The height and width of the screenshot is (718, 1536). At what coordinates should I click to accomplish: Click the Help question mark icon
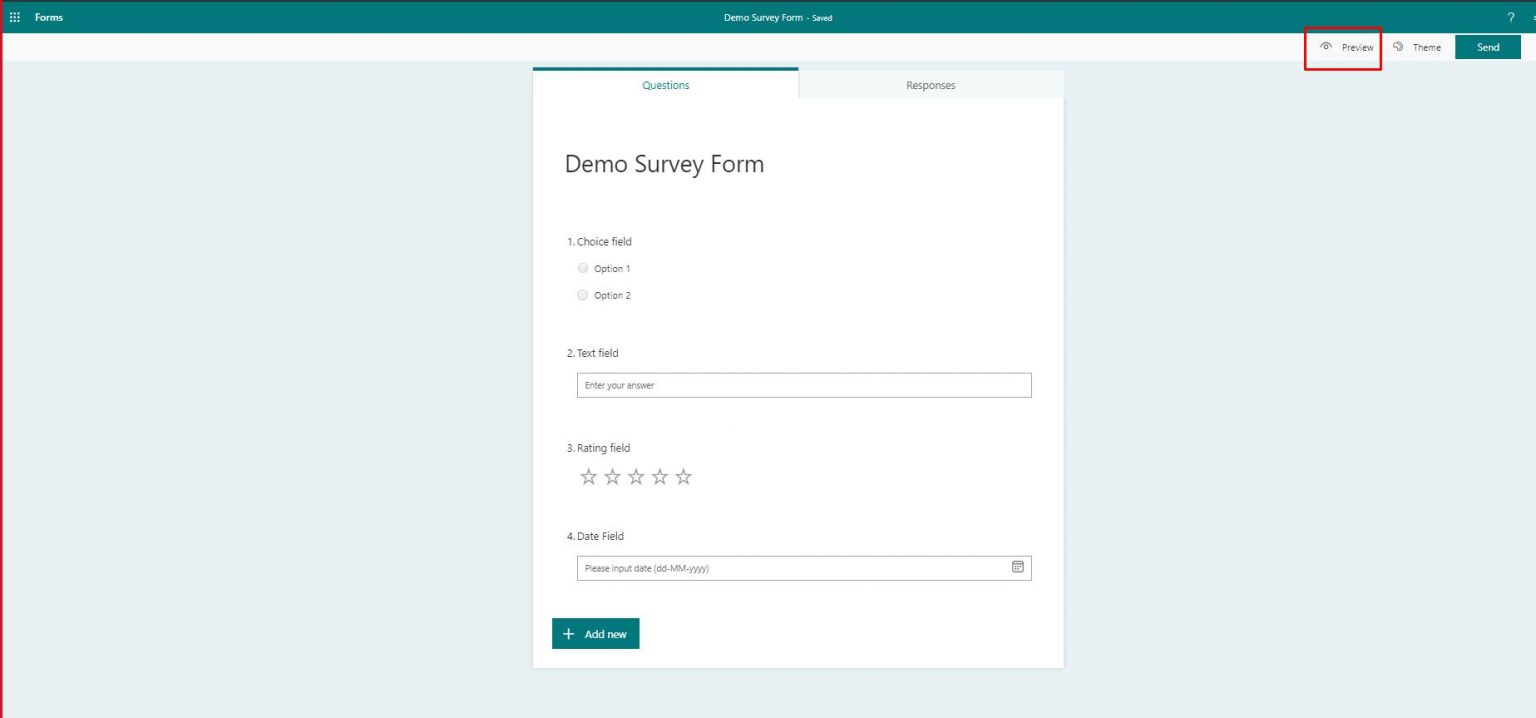[1509, 17]
